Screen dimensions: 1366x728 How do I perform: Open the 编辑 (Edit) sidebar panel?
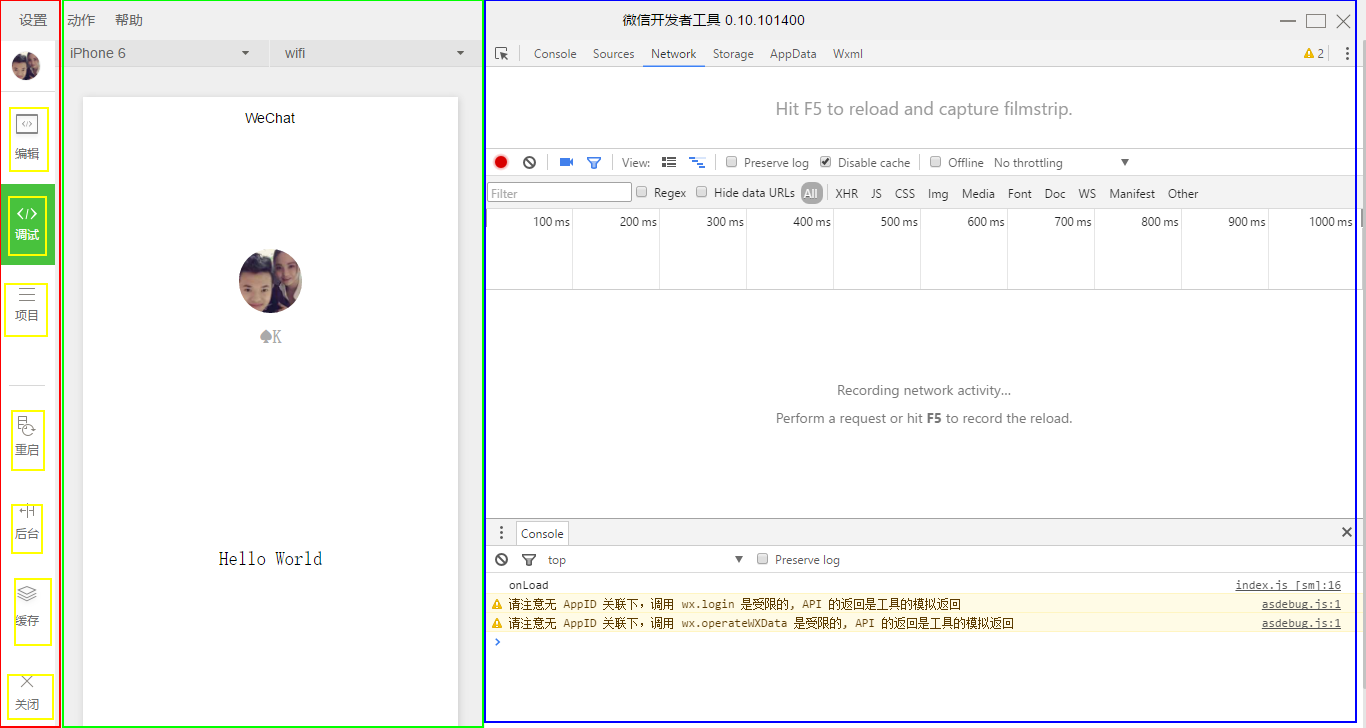click(27, 137)
